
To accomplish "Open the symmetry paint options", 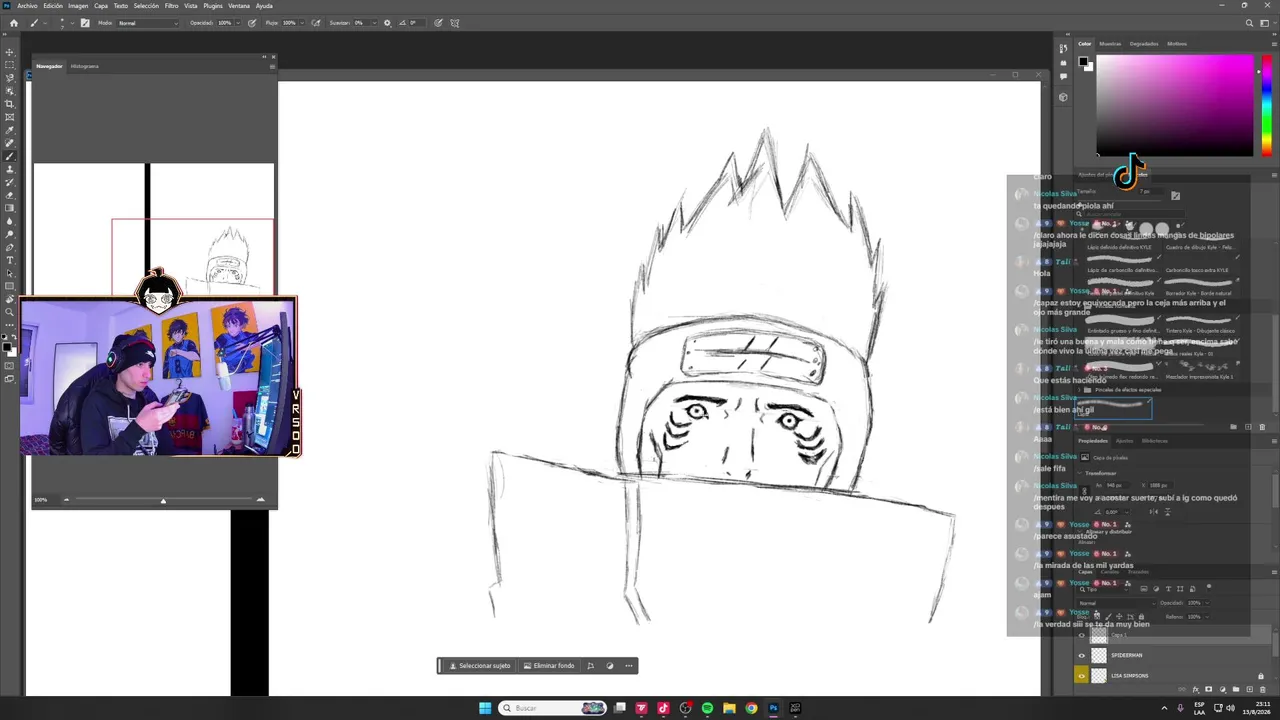I will coord(455,23).
